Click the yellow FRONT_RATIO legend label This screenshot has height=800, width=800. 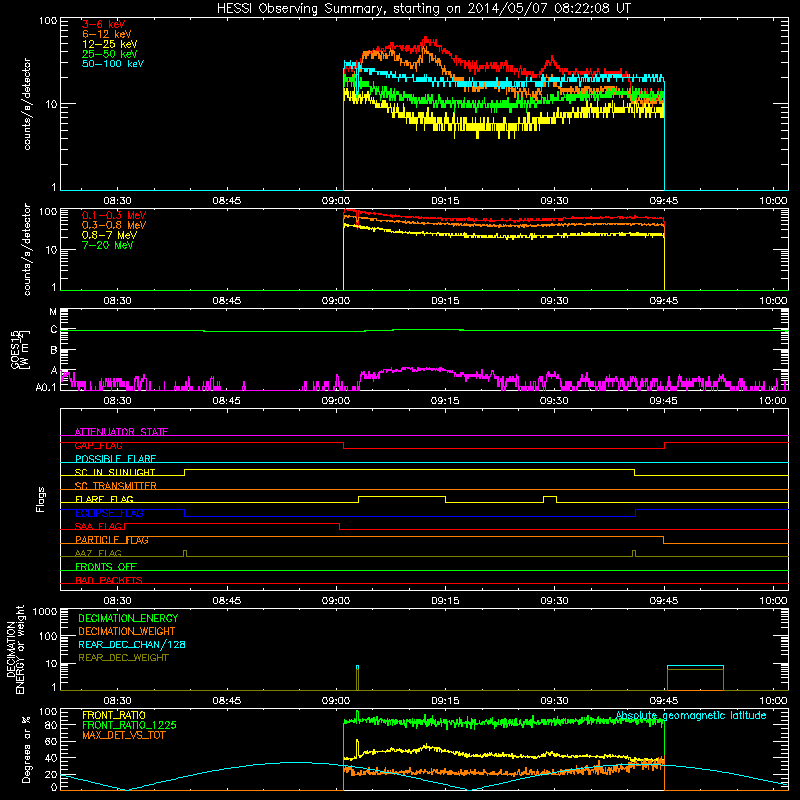click(x=114, y=715)
